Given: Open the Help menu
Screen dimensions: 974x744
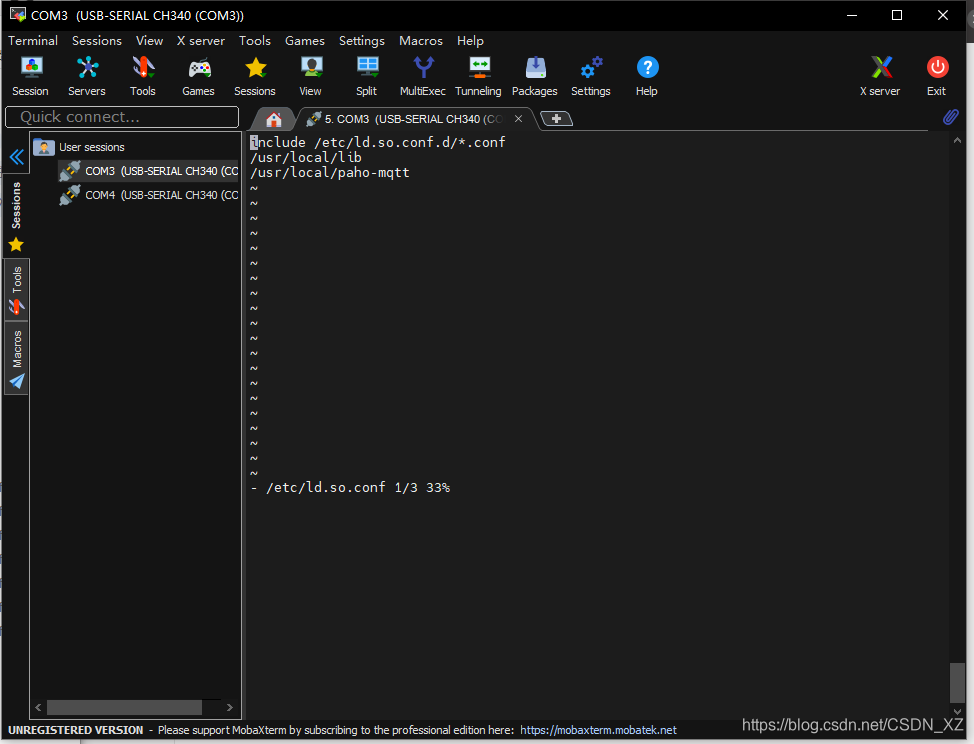Looking at the screenshot, I should 470,40.
